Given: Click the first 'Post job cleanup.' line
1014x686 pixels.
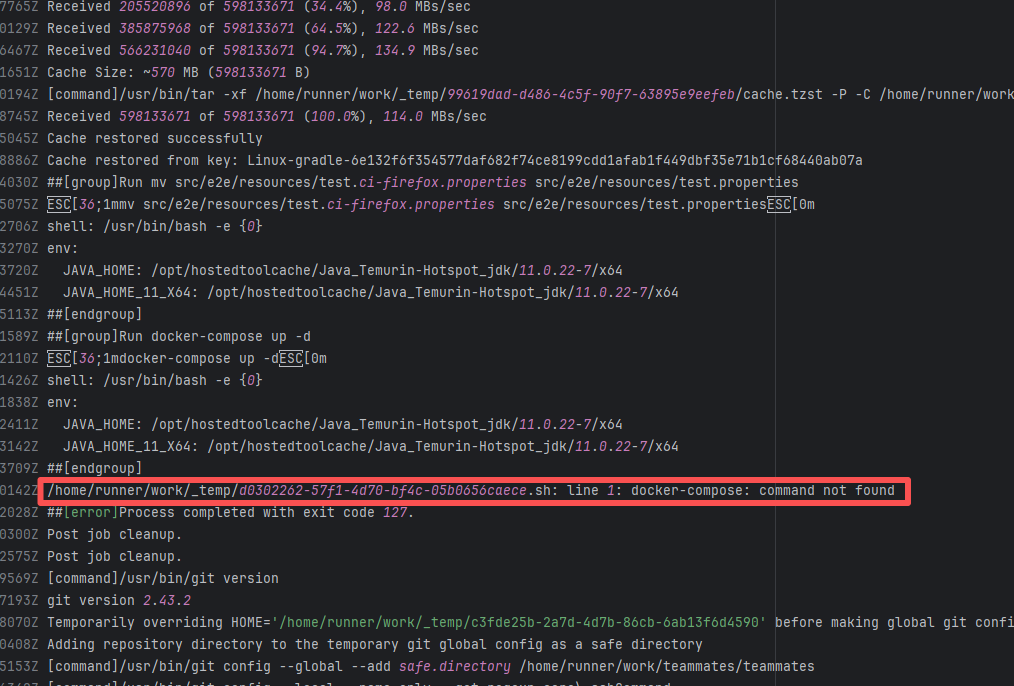Looking at the screenshot, I should 114,534.
